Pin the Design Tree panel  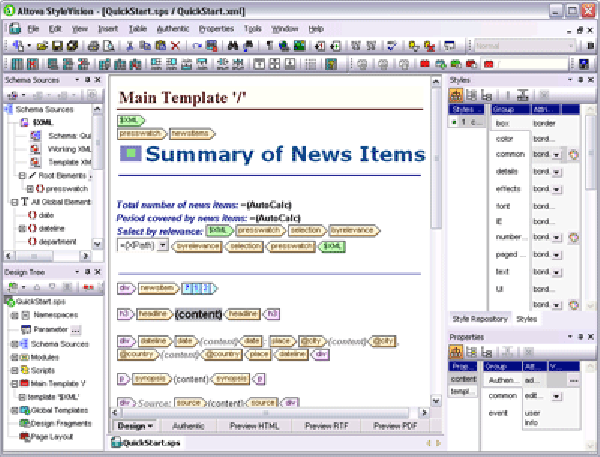point(87,272)
